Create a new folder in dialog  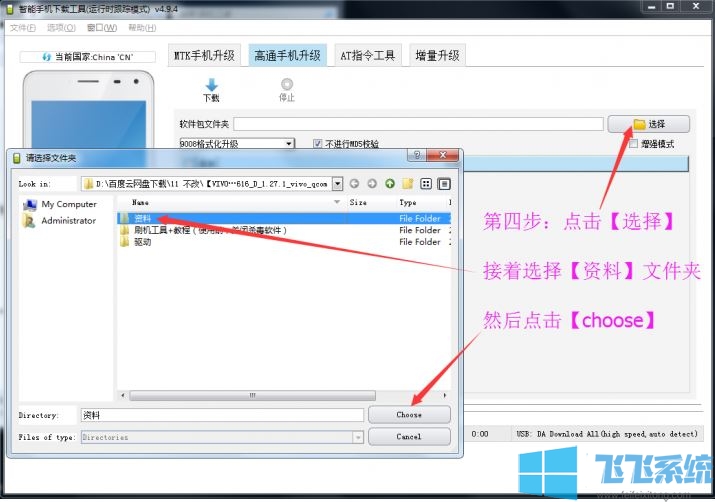pos(408,184)
